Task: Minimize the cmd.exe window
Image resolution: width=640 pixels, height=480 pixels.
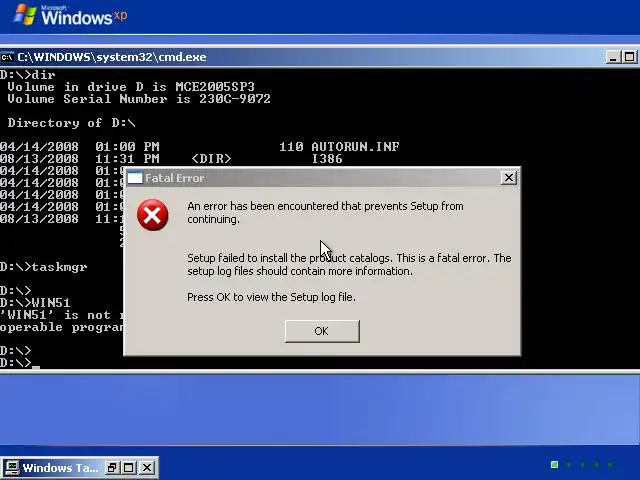Action: pyautogui.click(x=613, y=57)
